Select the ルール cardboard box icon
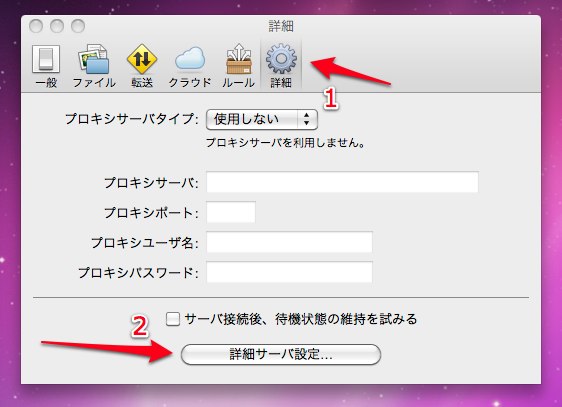This screenshot has height=407, width=562. click(239, 59)
